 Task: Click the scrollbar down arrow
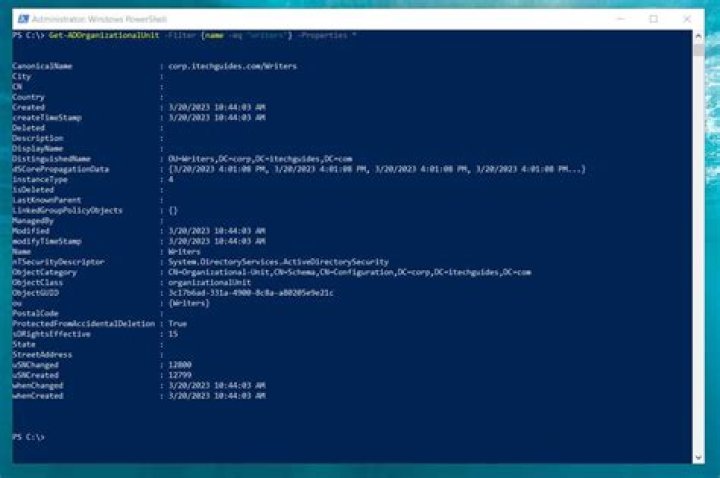tap(698, 457)
